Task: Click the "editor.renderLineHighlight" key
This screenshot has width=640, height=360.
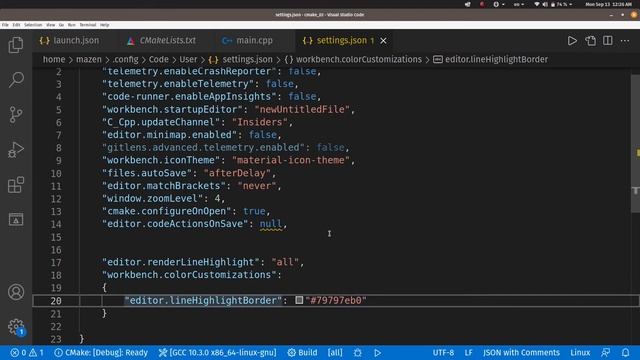Action: pyautogui.click(x=181, y=262)
